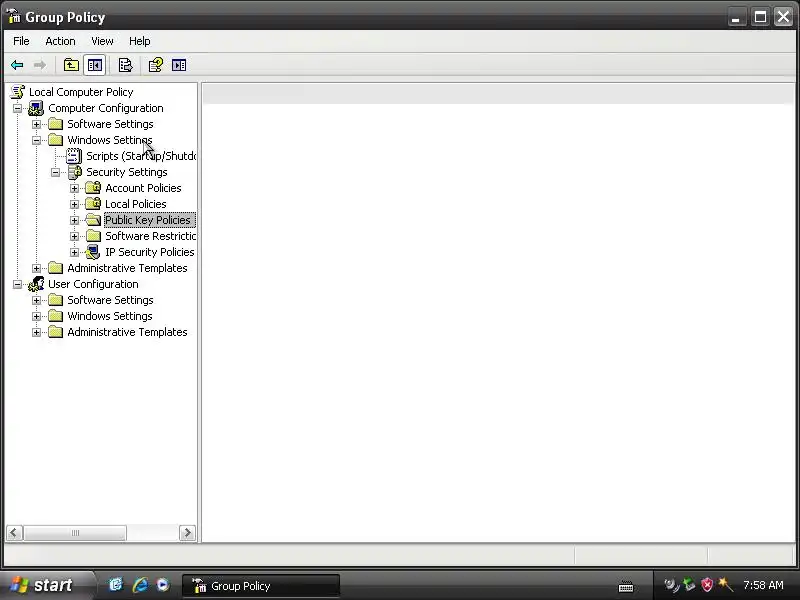Expand Software Settings under User Configuration
Viewport: 800px width, 600px height.
click(x=36, y=301)
